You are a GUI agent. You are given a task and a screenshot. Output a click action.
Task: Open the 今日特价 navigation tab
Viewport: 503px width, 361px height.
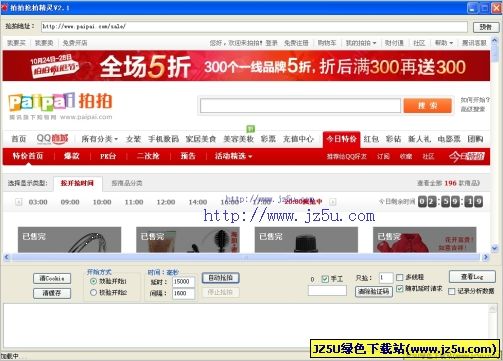[341, 139]
